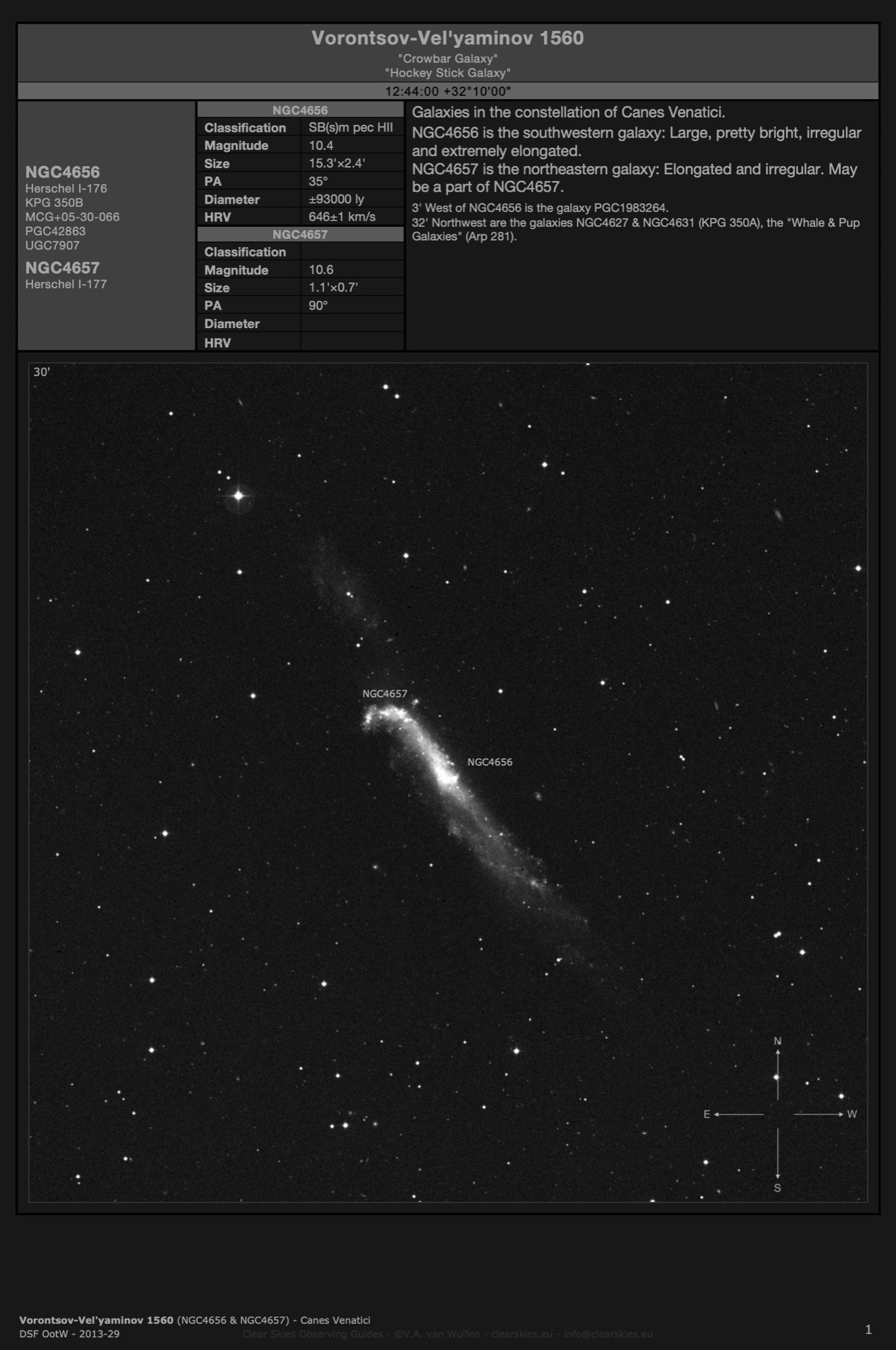Click the HRV value 646±1 km/s

tap(342, 217)
